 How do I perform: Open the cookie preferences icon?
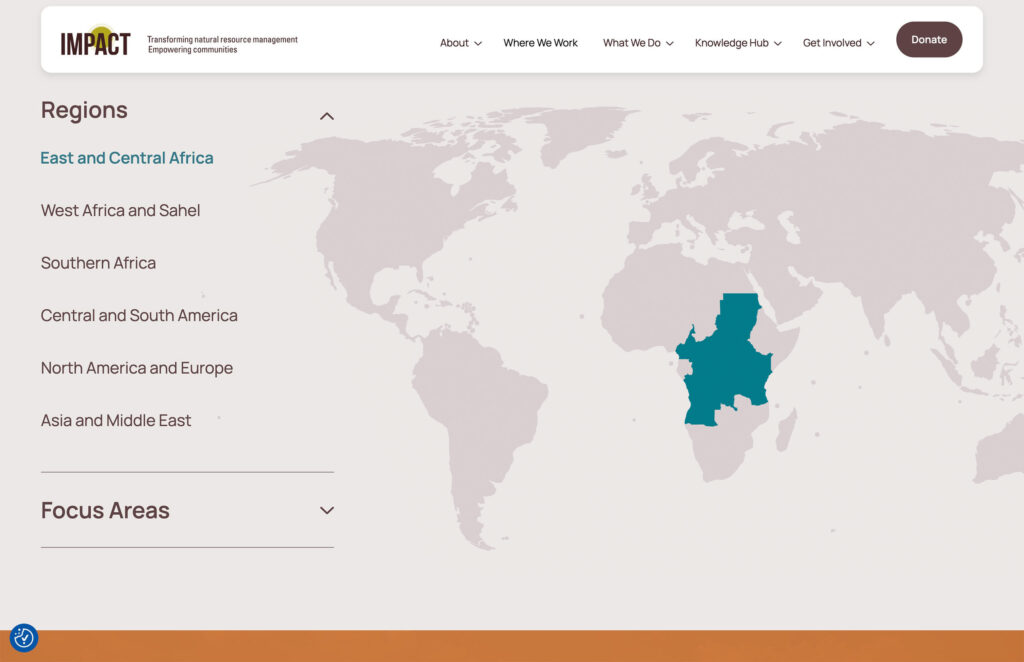coord(24,637)
